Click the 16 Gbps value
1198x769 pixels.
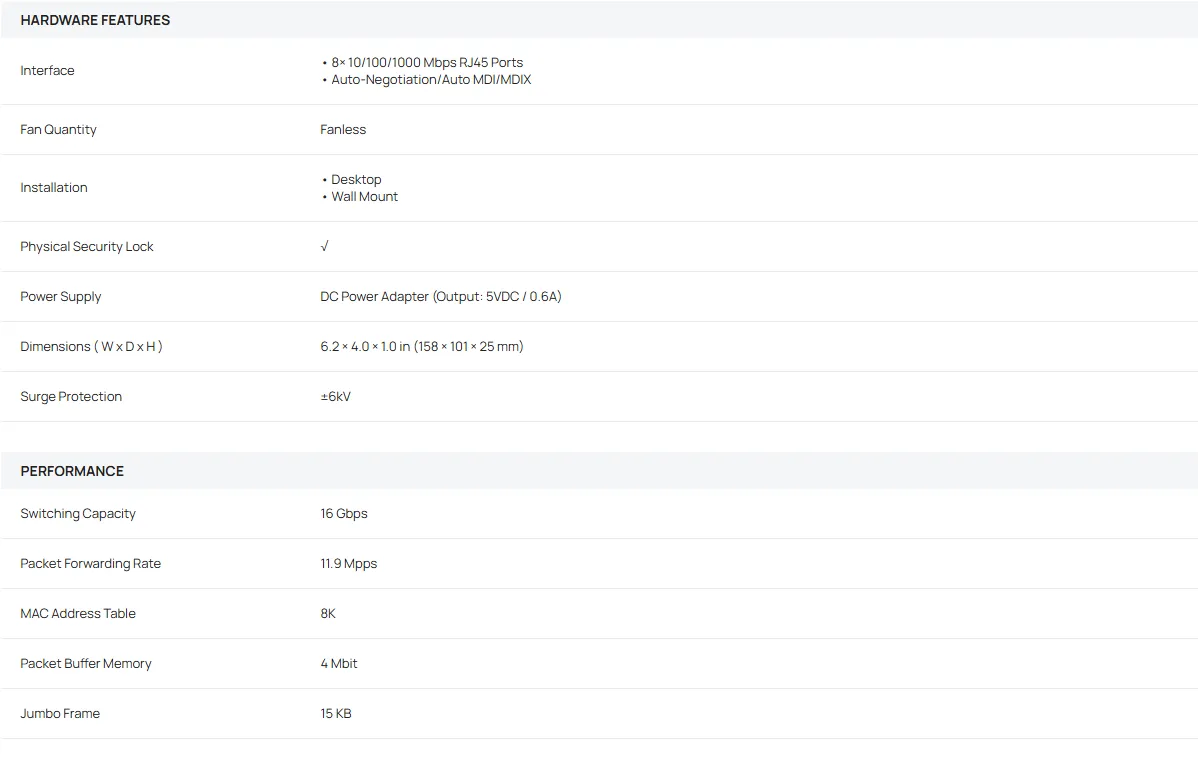coord(344,514)
